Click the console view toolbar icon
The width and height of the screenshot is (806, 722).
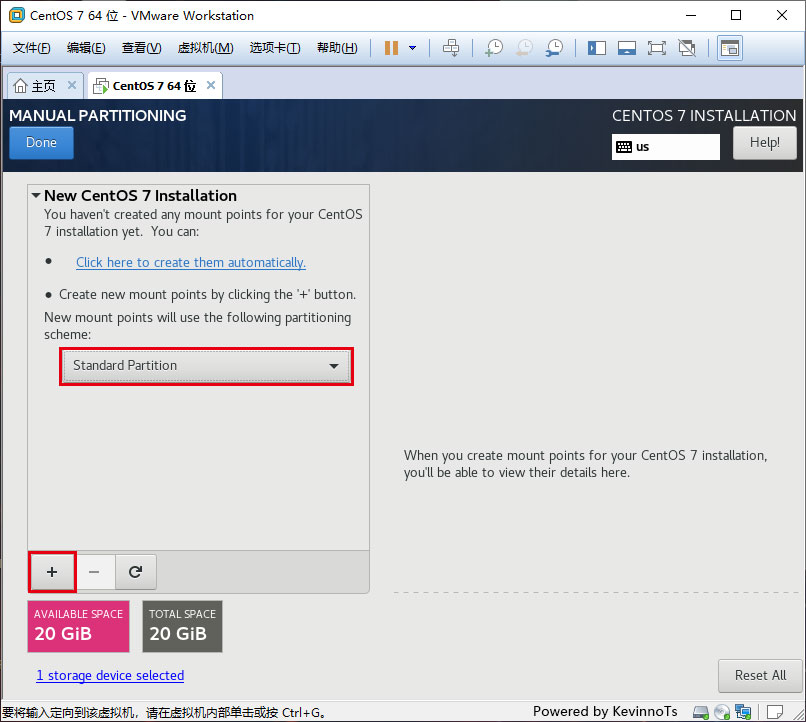coord(730,48)
